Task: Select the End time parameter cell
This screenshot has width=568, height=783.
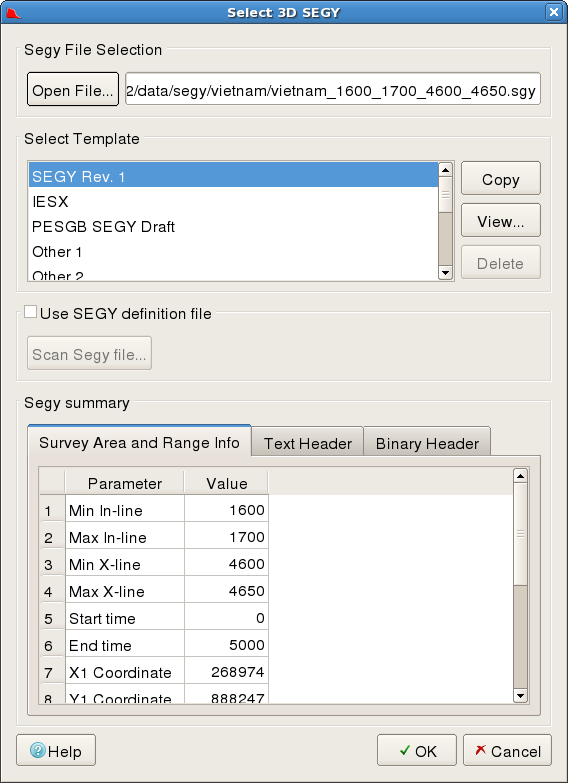Action: (x=125, y=645)
